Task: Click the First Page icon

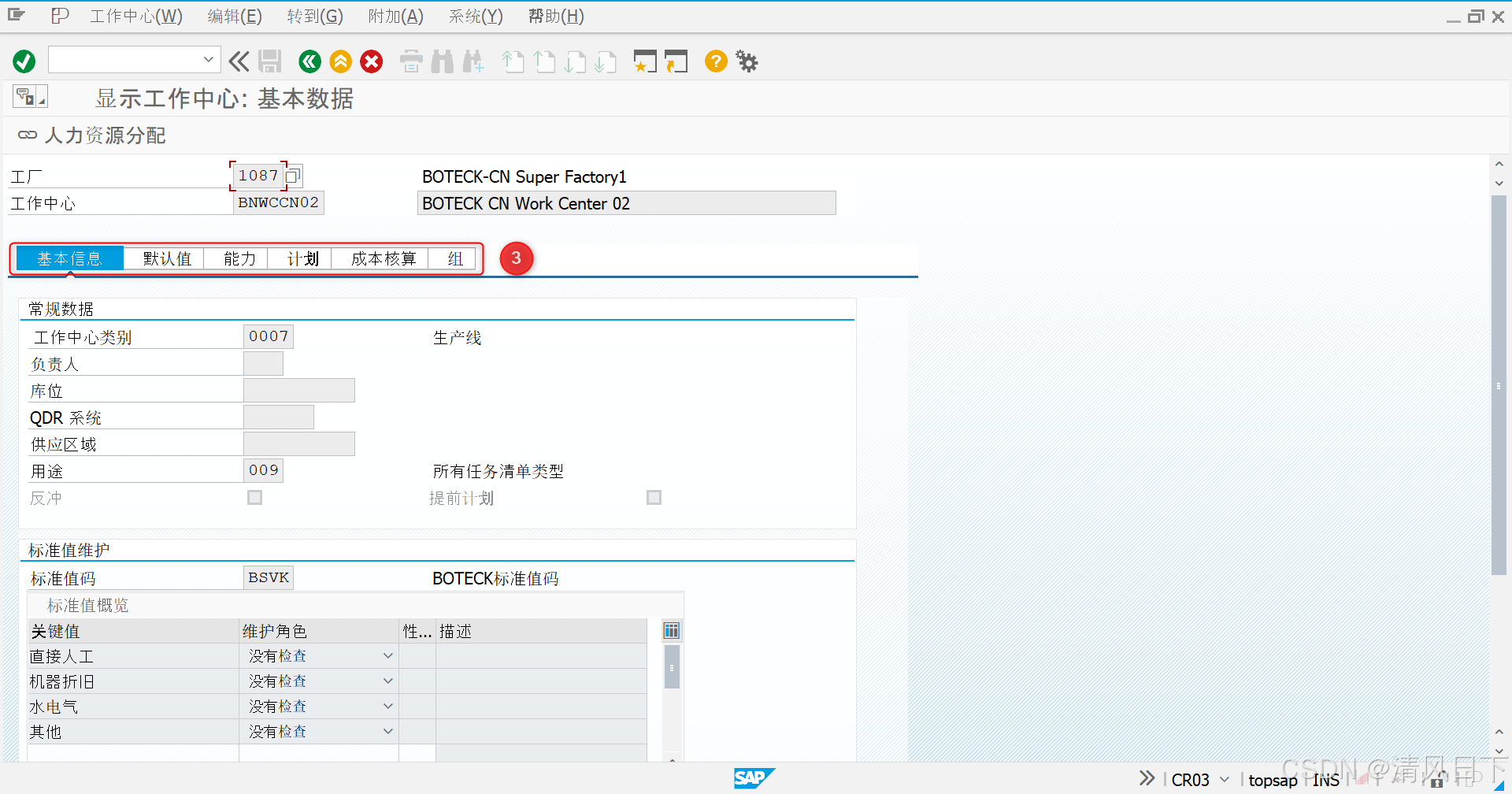Action: click(513, 61)
